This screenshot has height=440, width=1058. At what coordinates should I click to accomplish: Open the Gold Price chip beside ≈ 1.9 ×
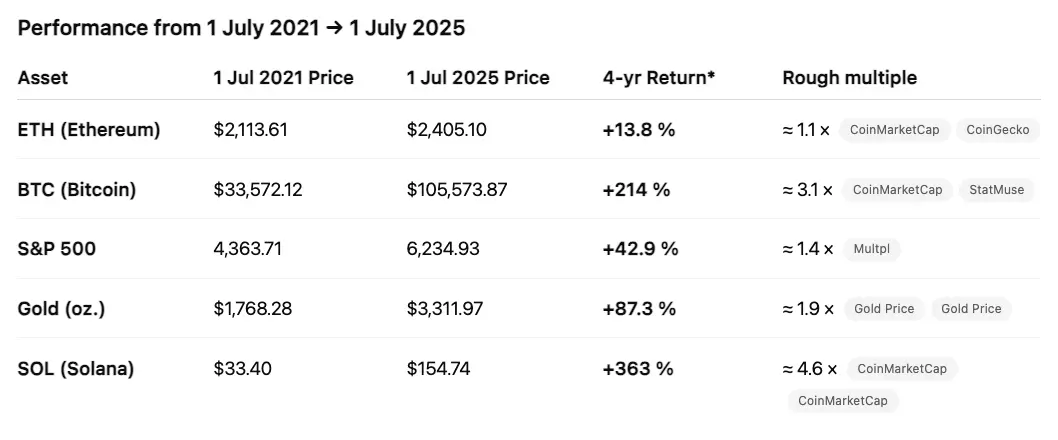pos(884,309)
